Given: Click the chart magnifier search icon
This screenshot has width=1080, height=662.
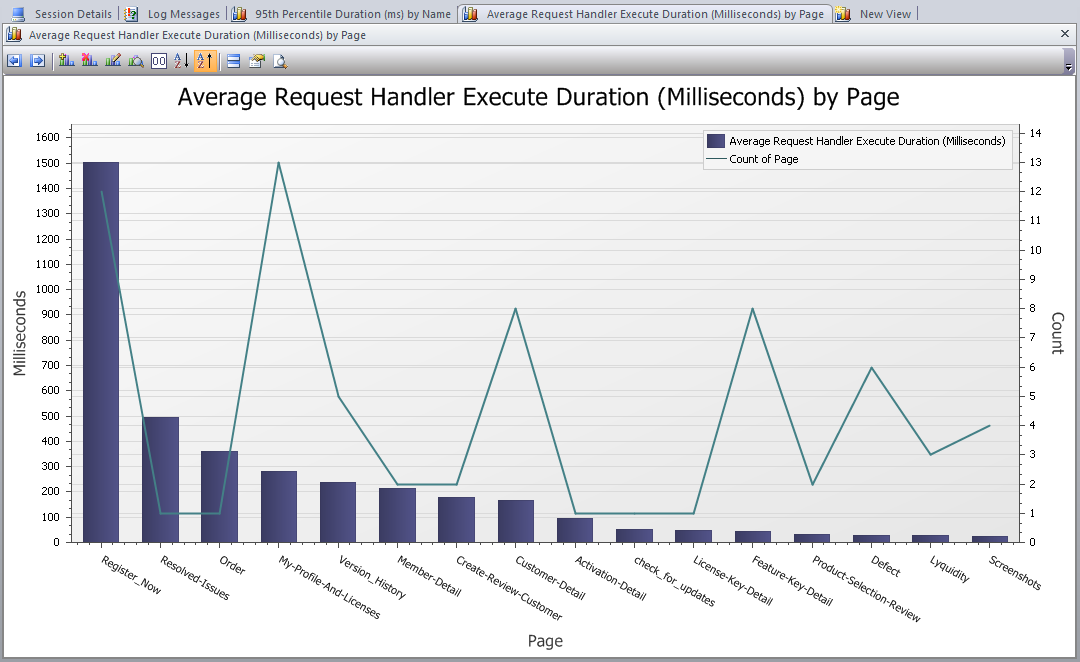Looking at the screenshot, I should click(x=136, y=61).
